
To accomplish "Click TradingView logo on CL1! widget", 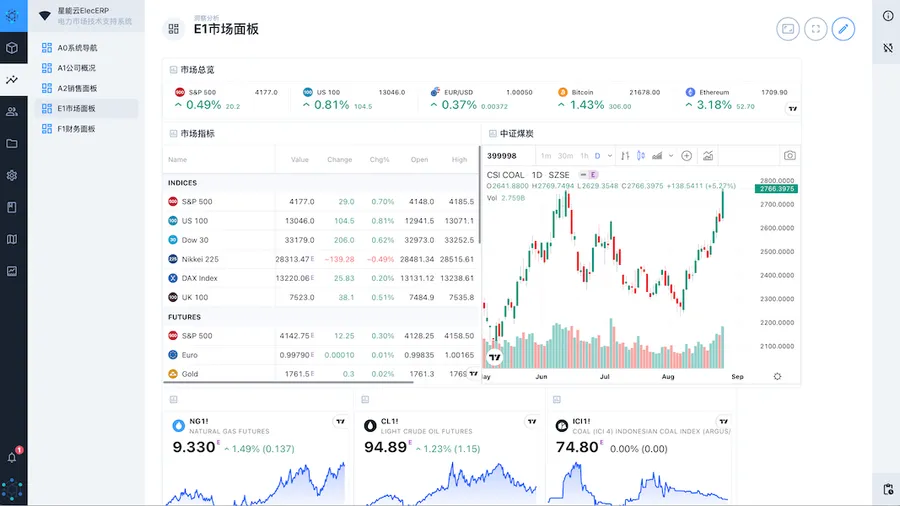I will (x=532, y=422).
